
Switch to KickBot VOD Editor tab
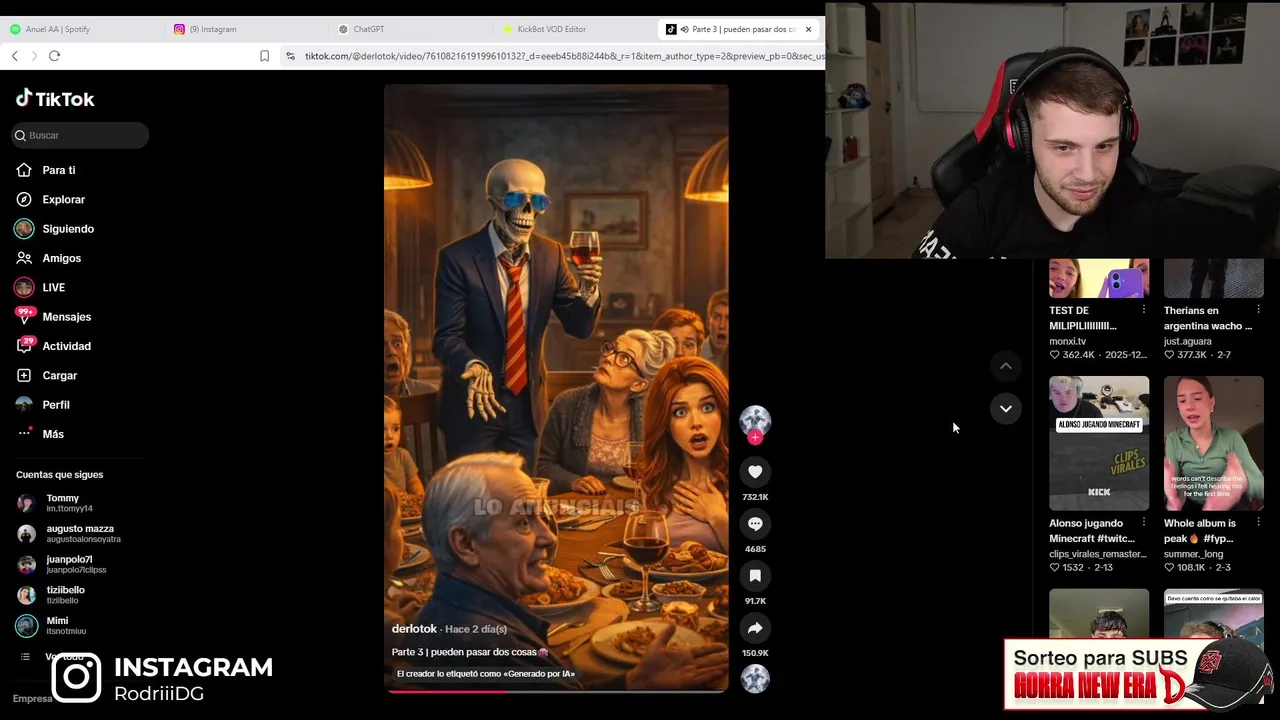tap(570, 29)
